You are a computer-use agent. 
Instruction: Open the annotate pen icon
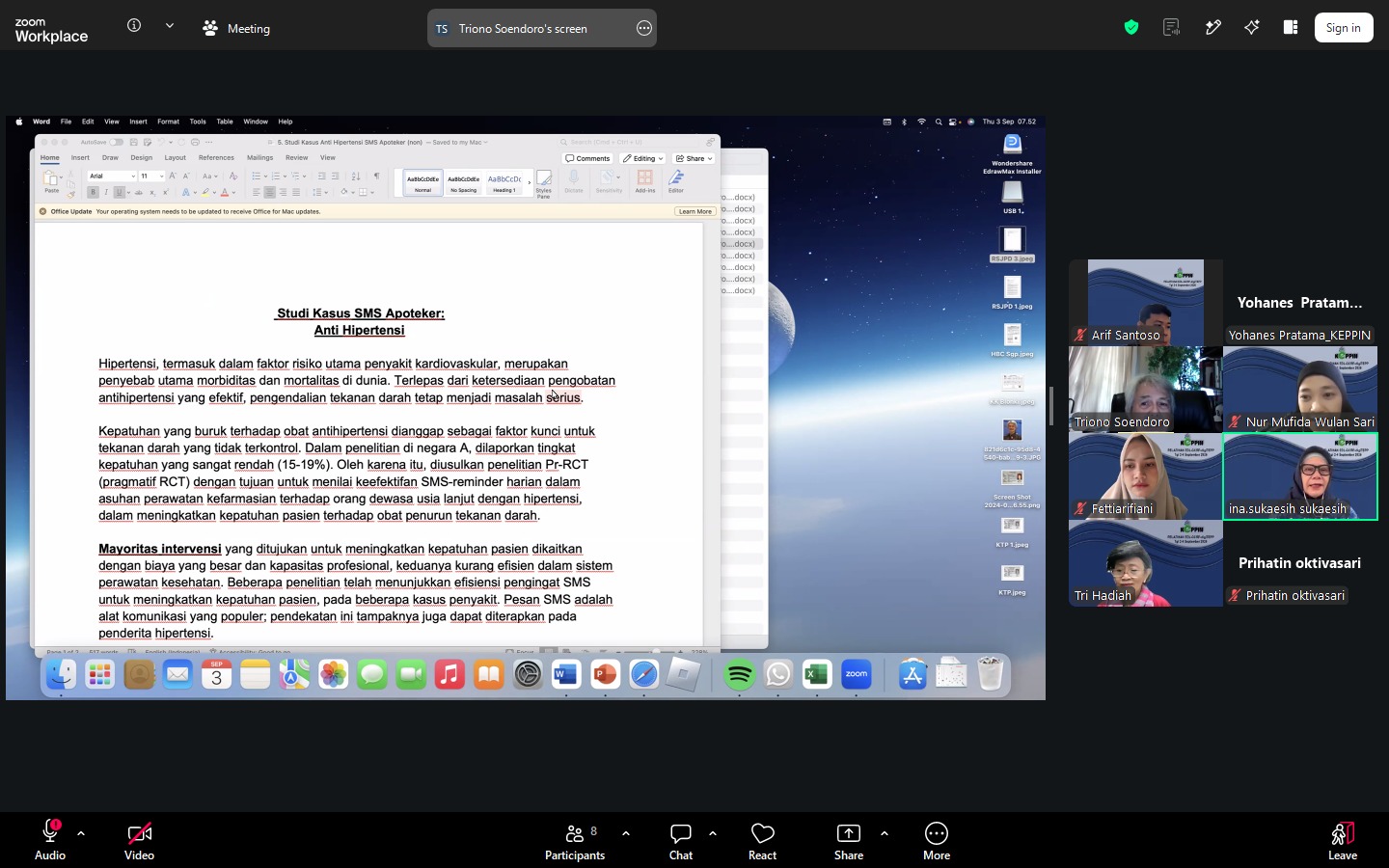click(1213, 27)
